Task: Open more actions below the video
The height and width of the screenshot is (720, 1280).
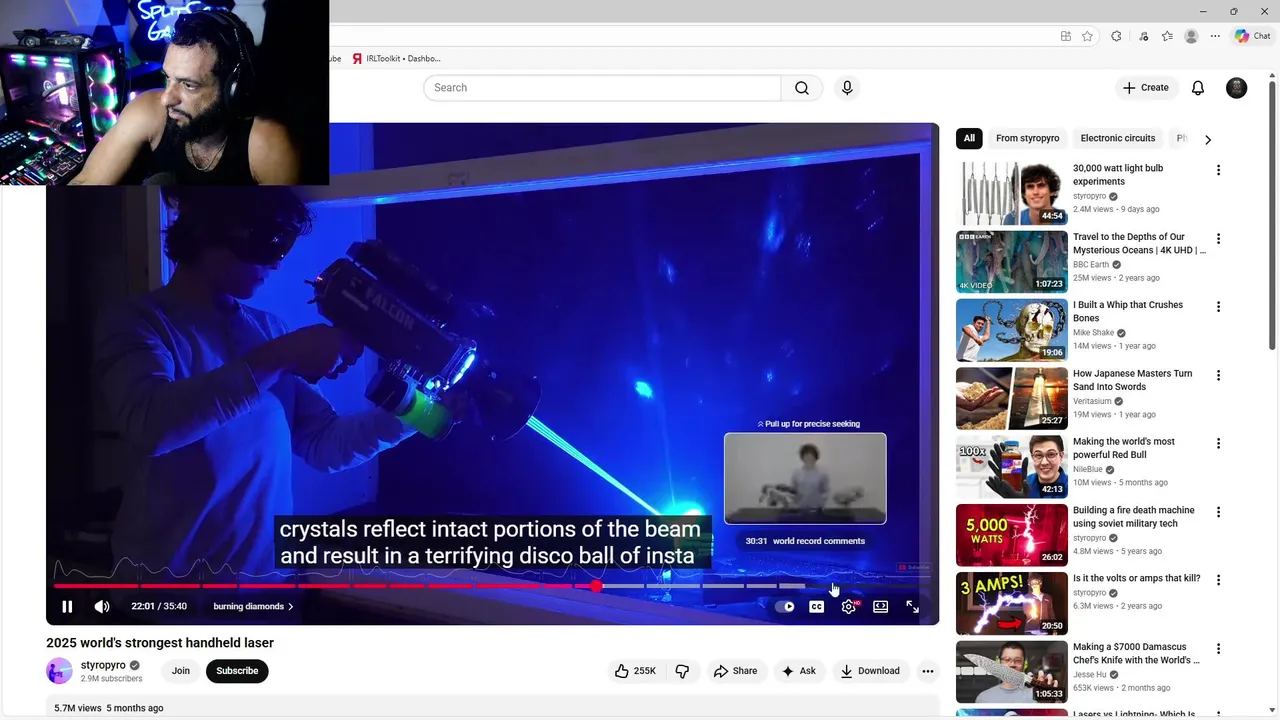Action: click(928, 671)
